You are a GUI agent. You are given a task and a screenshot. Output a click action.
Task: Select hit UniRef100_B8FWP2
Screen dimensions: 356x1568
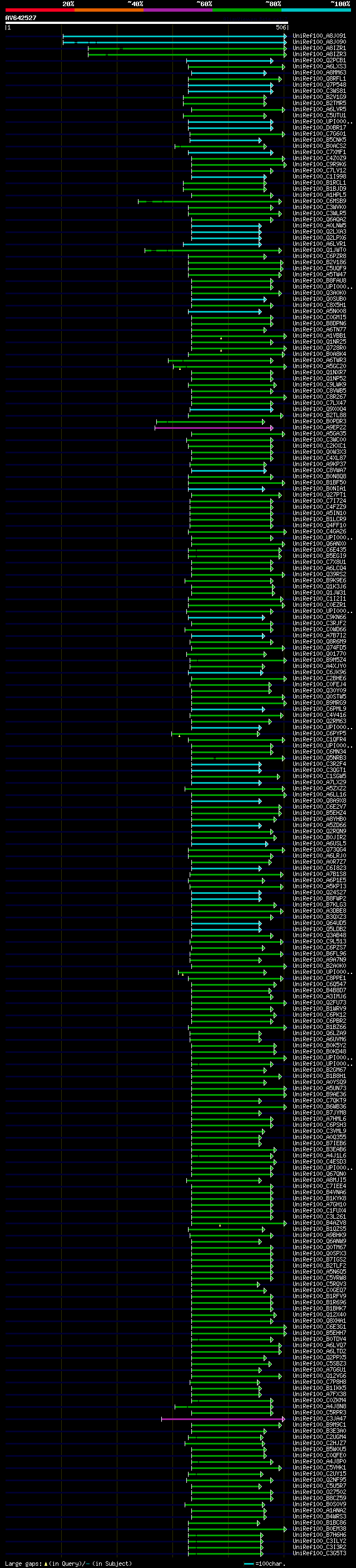tap(319, 899)
